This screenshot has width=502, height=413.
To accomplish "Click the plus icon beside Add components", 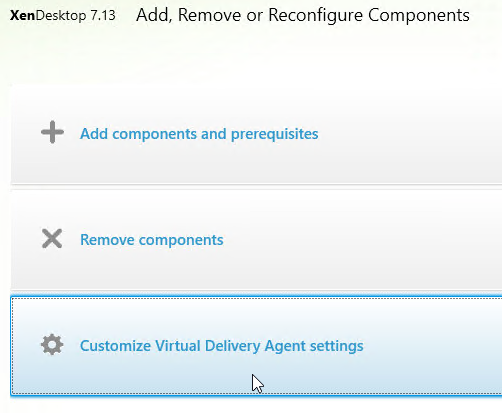I will [x=52, y=132].
